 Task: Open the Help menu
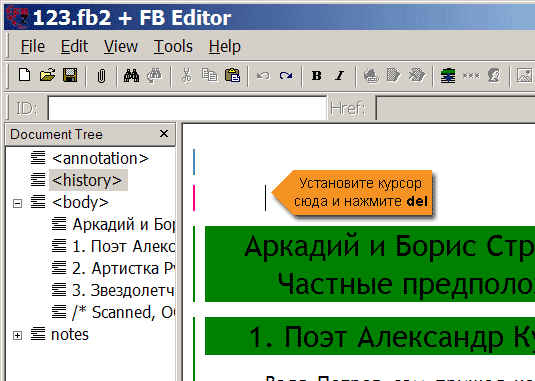225,46
